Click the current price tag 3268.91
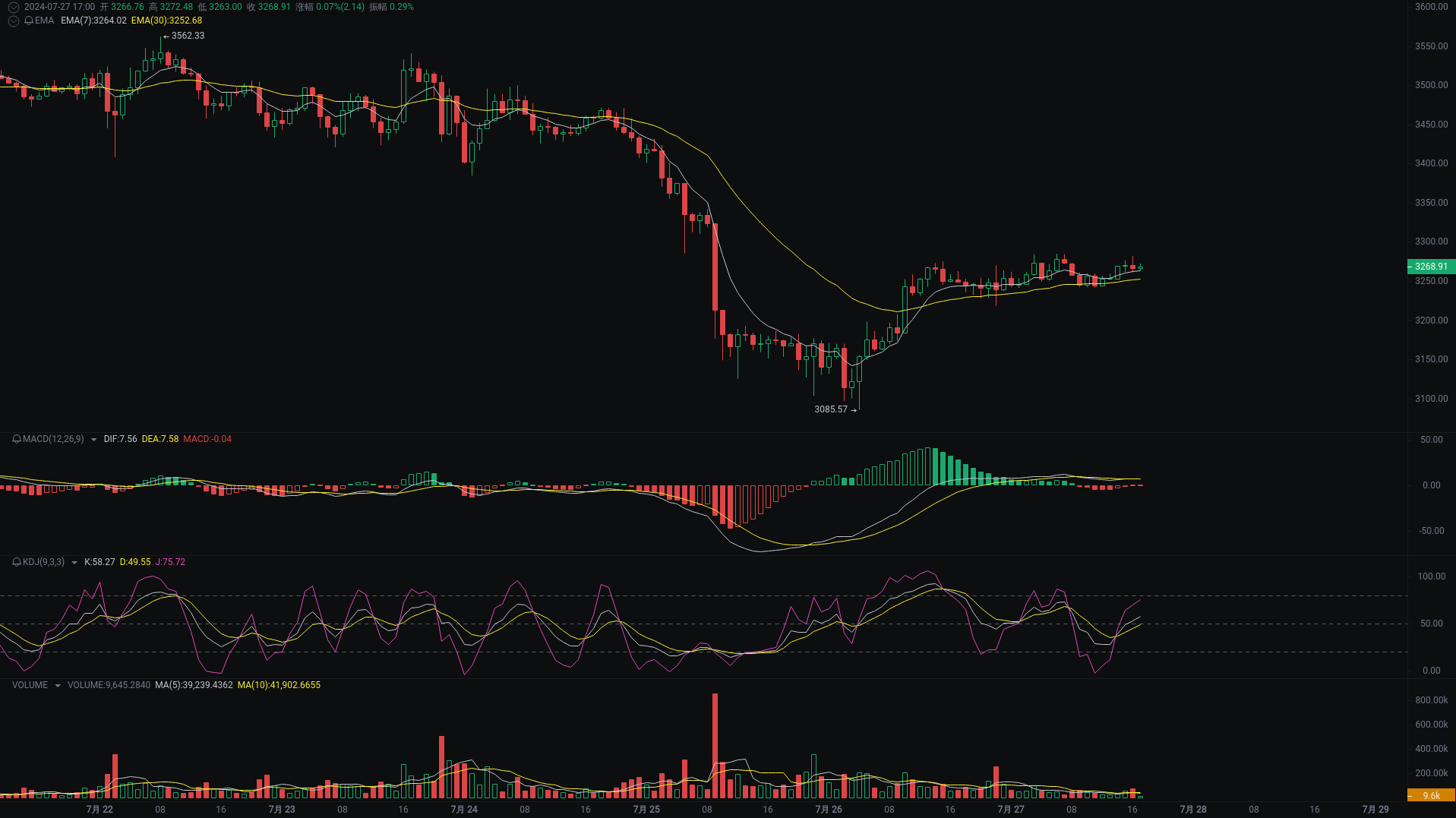The width and height of the screenshot is (1456, 818). click(1431, 267)
